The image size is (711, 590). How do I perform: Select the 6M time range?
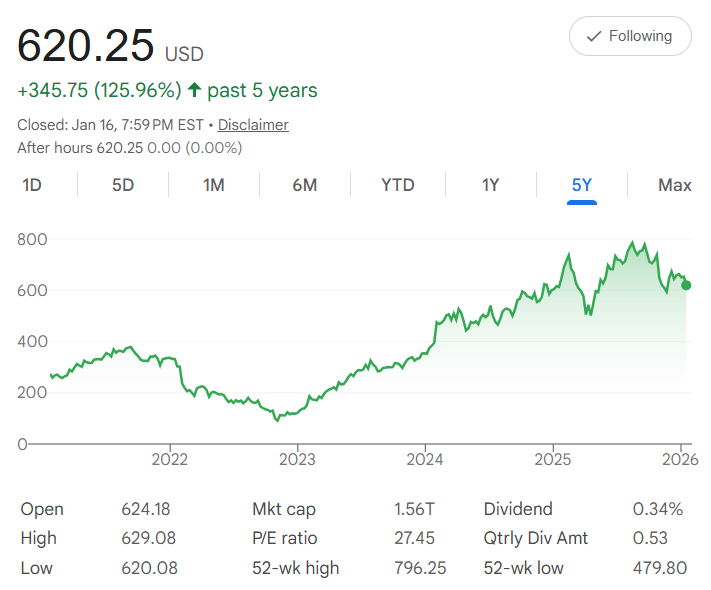tap(305, 185)
